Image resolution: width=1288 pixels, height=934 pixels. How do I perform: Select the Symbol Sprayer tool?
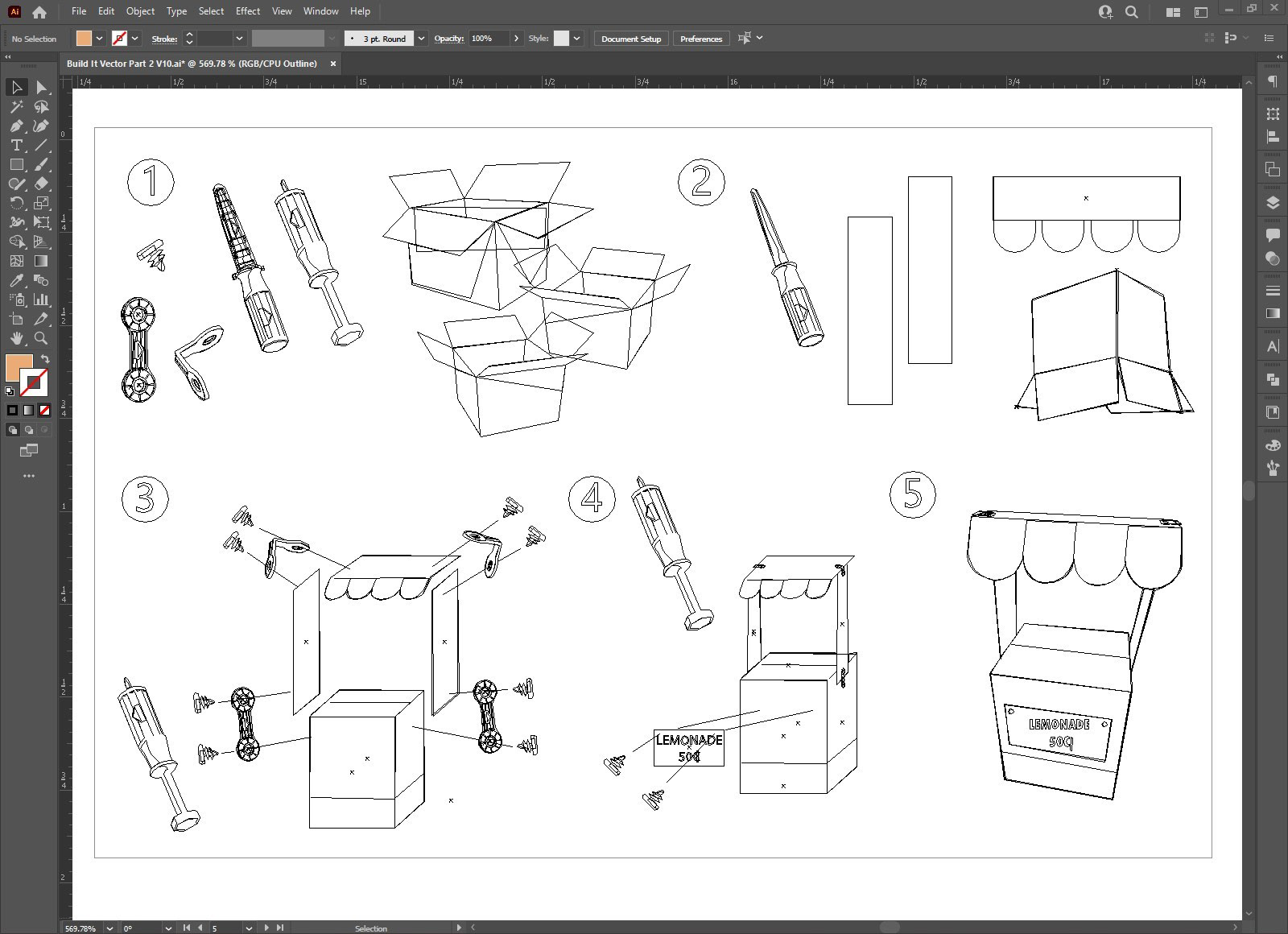[16, 300]
